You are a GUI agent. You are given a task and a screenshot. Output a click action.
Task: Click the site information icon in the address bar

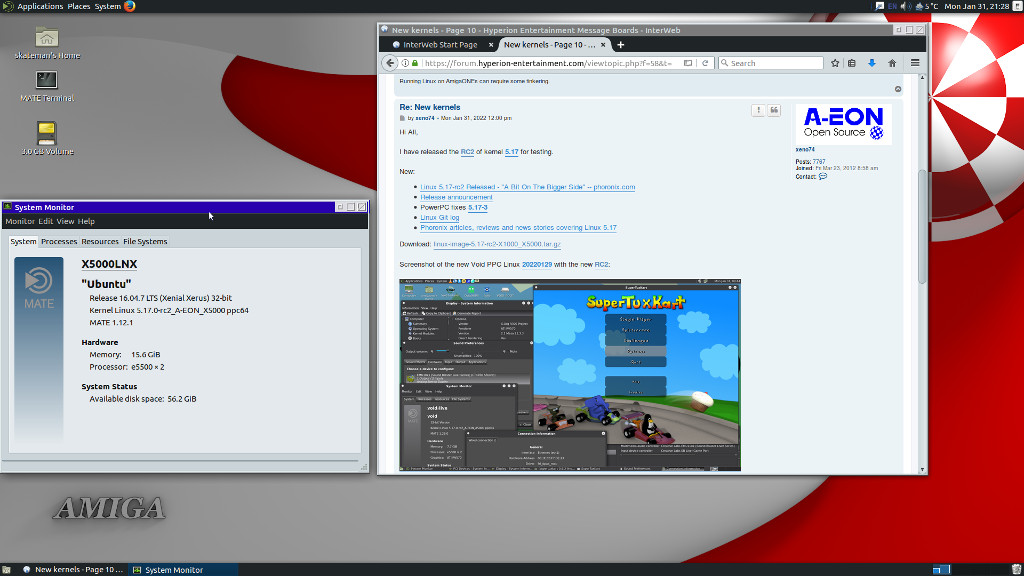pyautogui.click(x=405, y=63)
